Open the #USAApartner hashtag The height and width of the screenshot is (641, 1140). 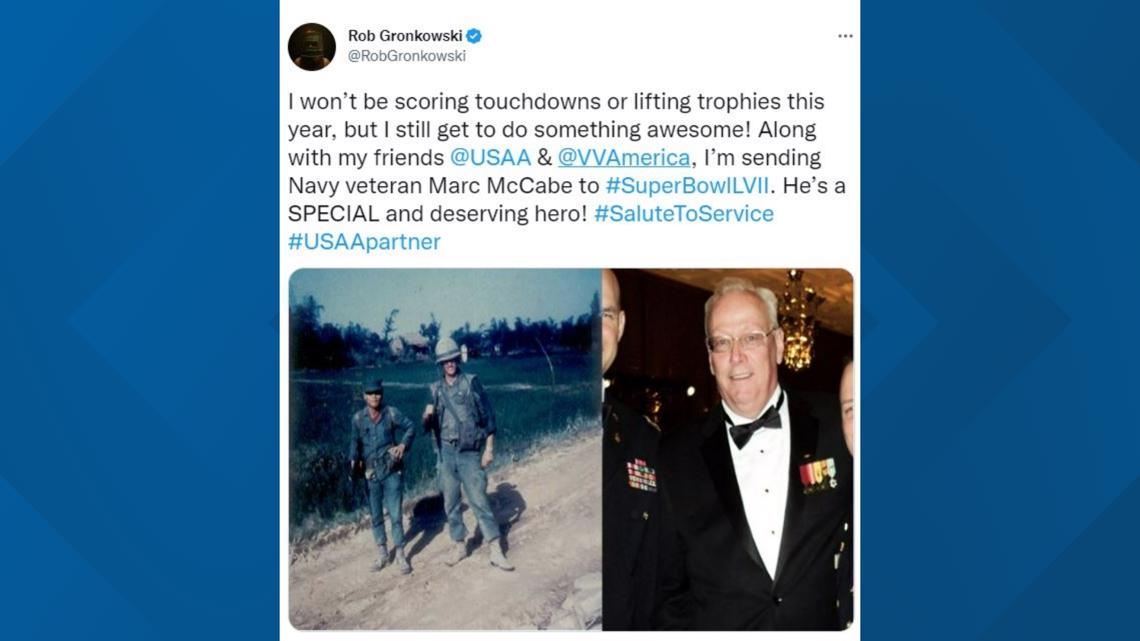coord(364,241)
